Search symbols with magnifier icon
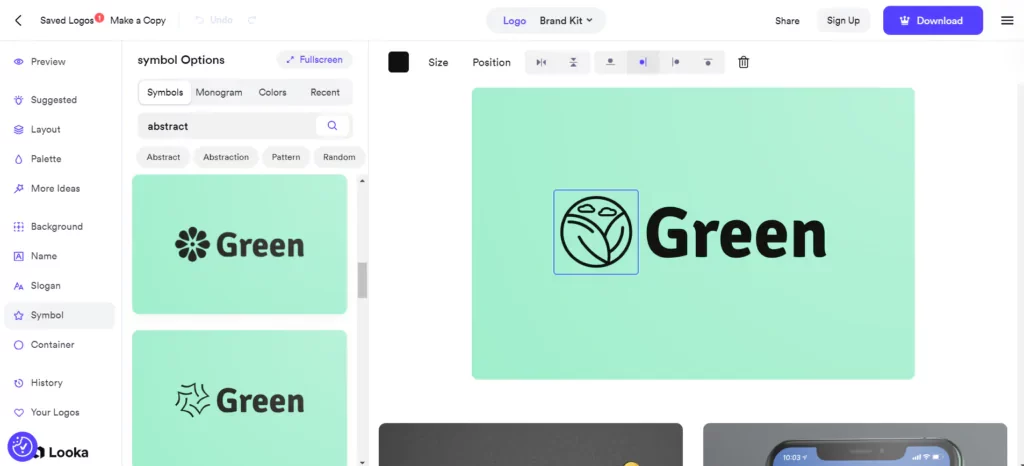Screen dimensions: 1024x466 coord(332,126)
